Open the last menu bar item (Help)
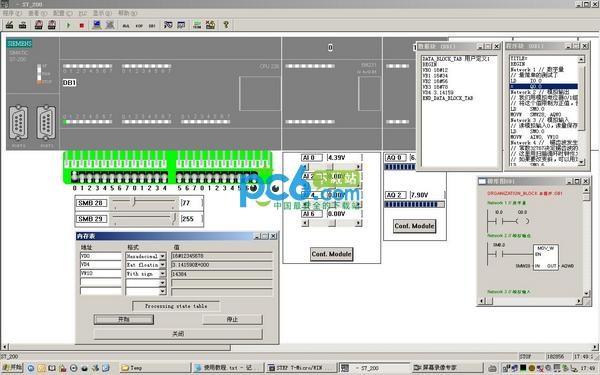 click(127, 13)
